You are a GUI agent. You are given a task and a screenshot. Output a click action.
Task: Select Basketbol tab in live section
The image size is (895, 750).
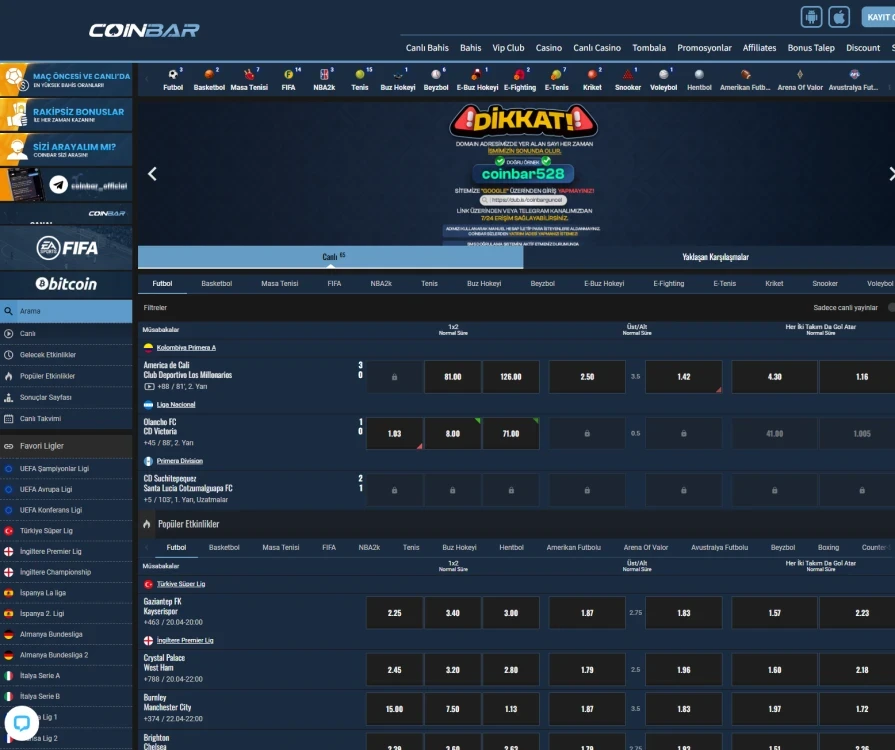pyautogui.click(x=216, y=284)
